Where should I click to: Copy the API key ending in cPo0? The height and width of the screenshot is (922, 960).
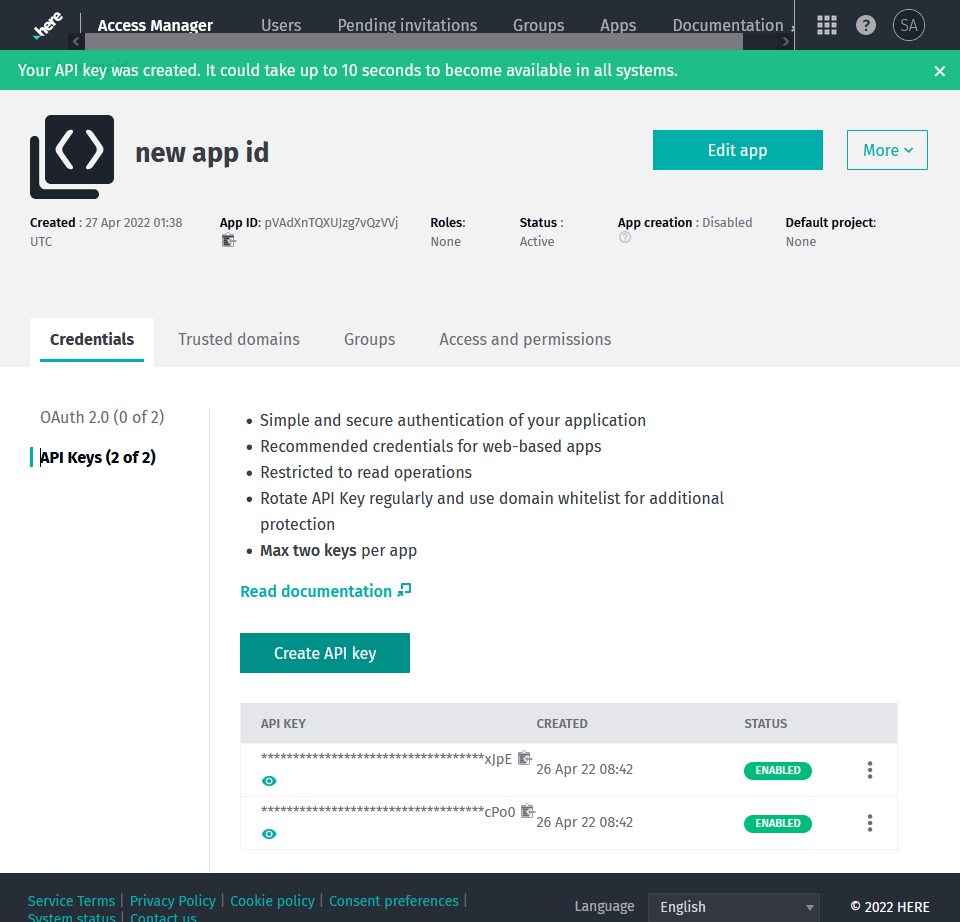528,811
